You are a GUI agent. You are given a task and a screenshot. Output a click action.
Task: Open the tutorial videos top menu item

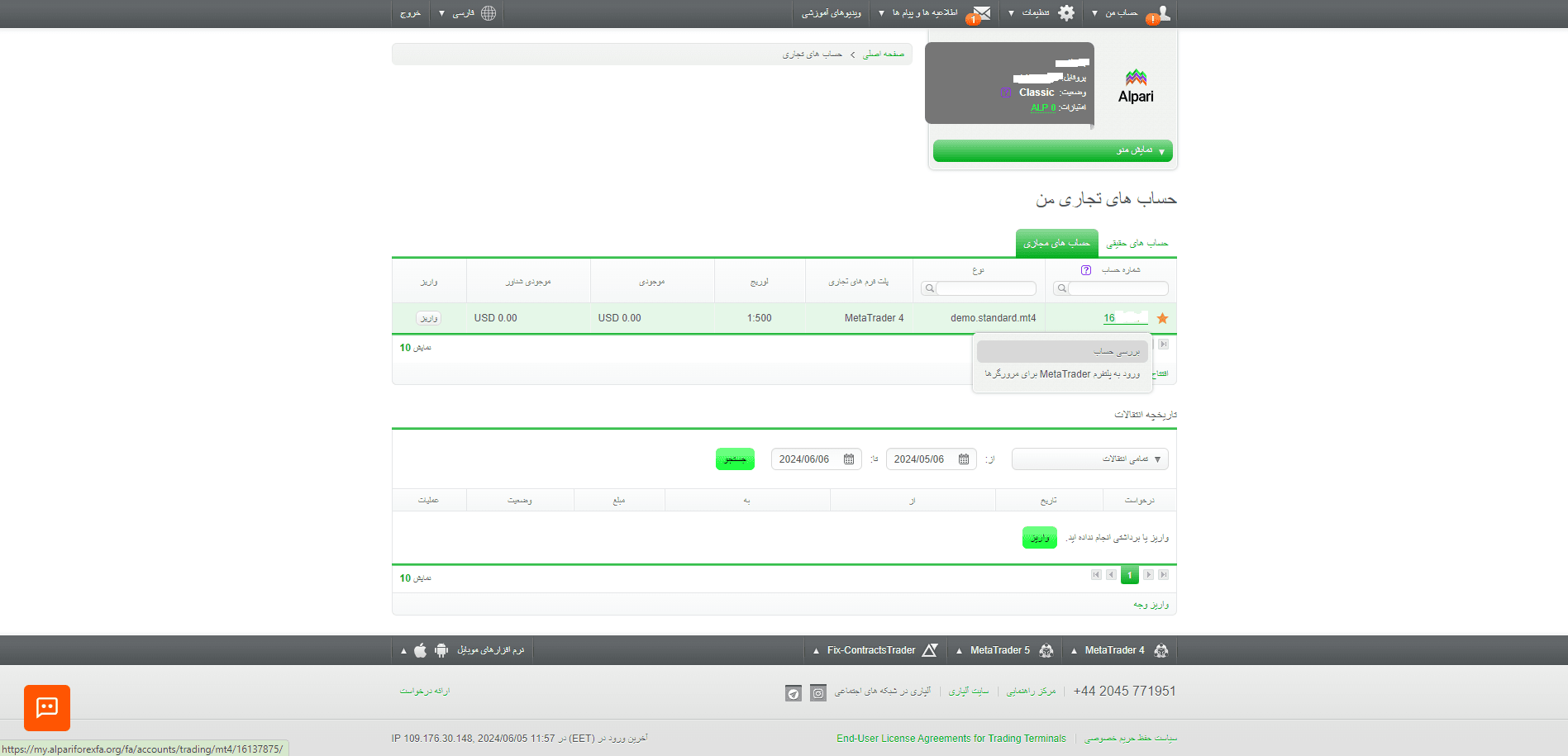[x=831, y=13]
